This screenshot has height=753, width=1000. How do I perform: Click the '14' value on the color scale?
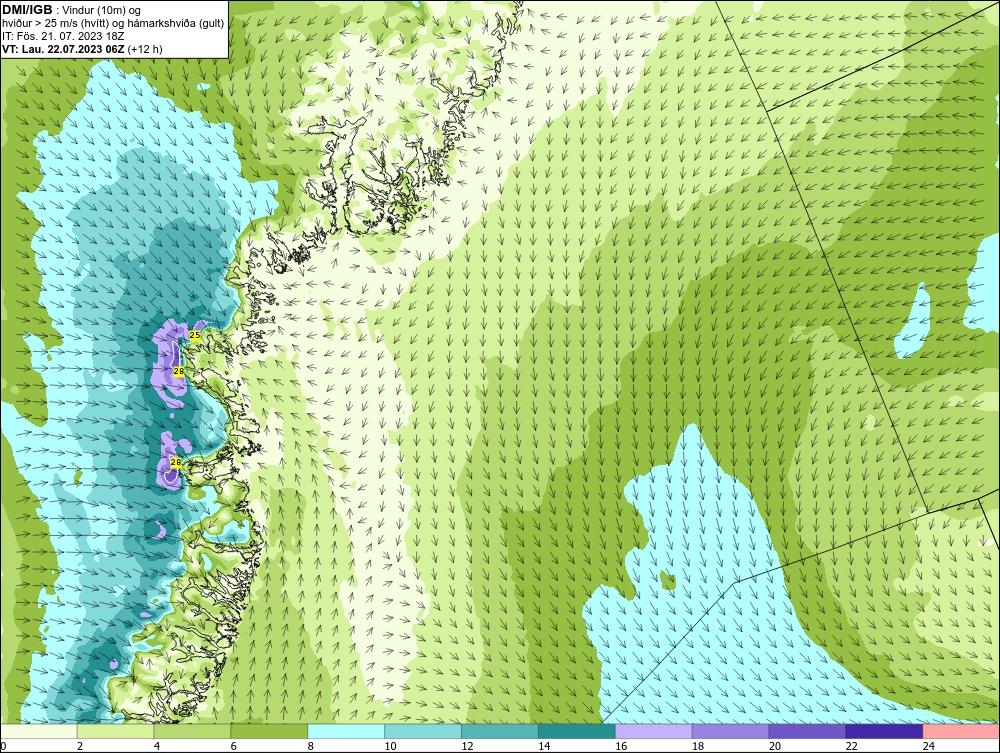click(544, 746)
